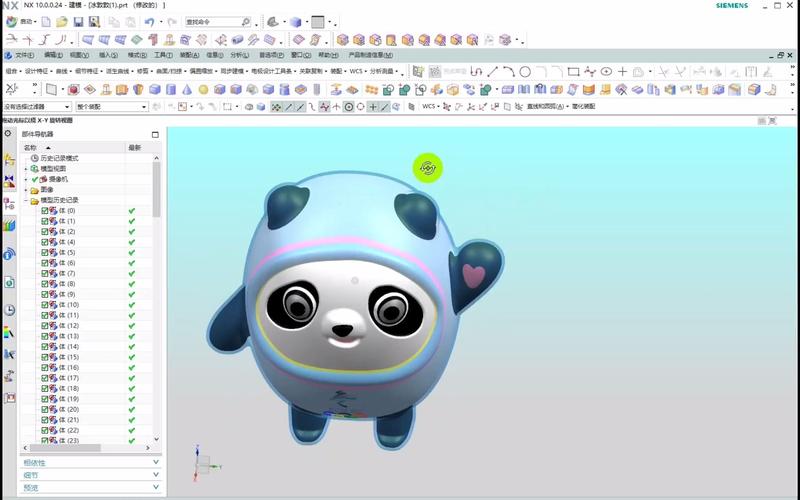
Task: Select the Cone primitive tool
Action: tap(187, 90)
